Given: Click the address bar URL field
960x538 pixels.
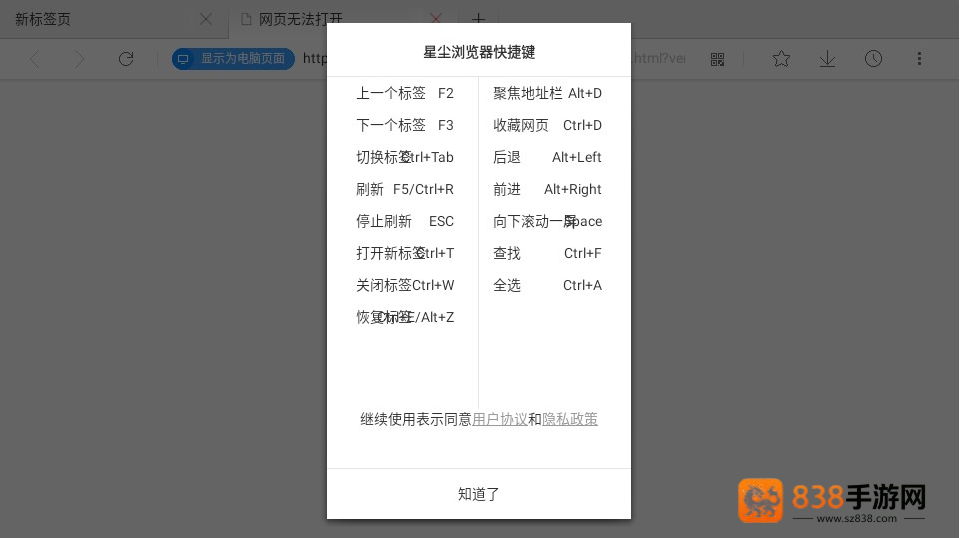Looking at the screenshot, I should click(493, 59).
